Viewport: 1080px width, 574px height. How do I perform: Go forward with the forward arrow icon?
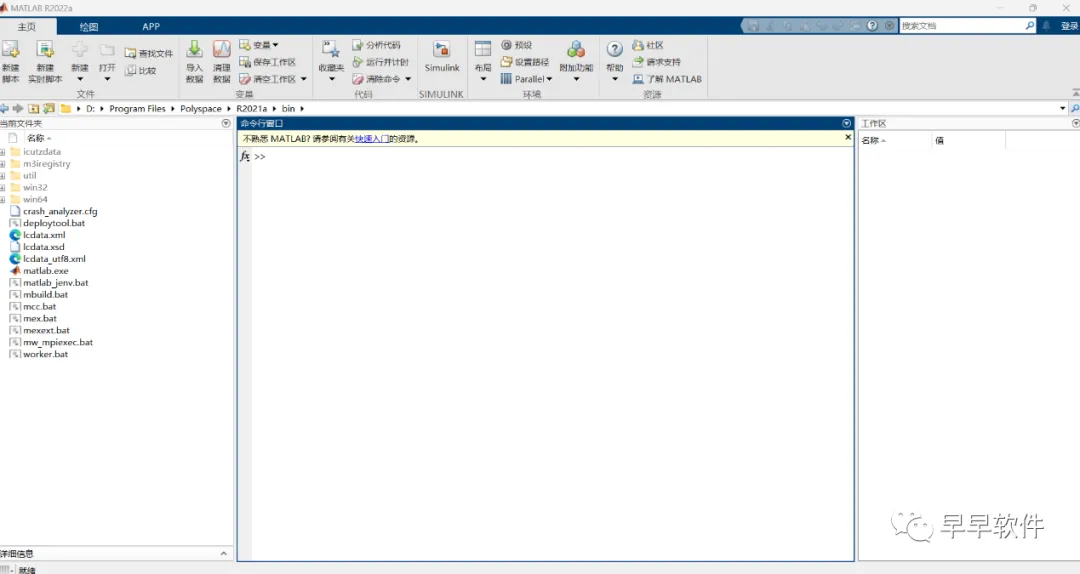click(18, 108)
